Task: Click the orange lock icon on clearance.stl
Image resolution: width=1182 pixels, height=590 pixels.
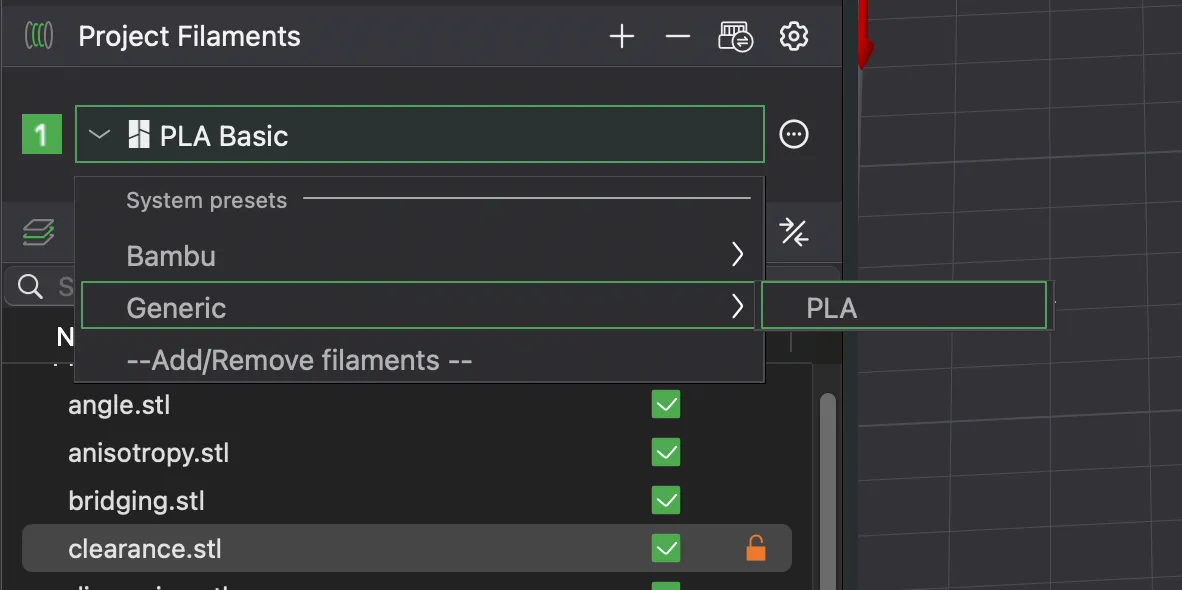Action: (x=756, y=548)
